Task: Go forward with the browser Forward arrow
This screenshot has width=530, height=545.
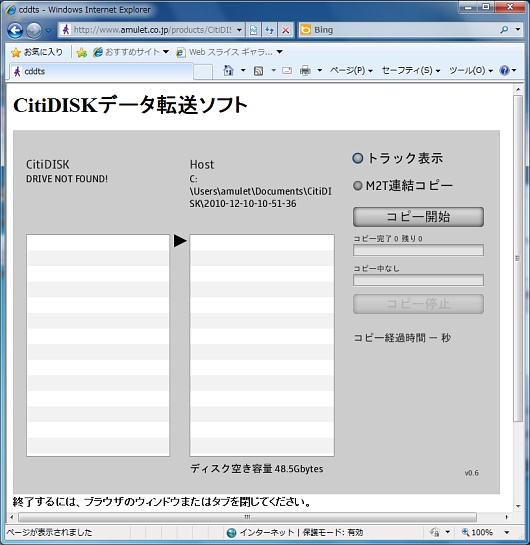Action: 34,31
